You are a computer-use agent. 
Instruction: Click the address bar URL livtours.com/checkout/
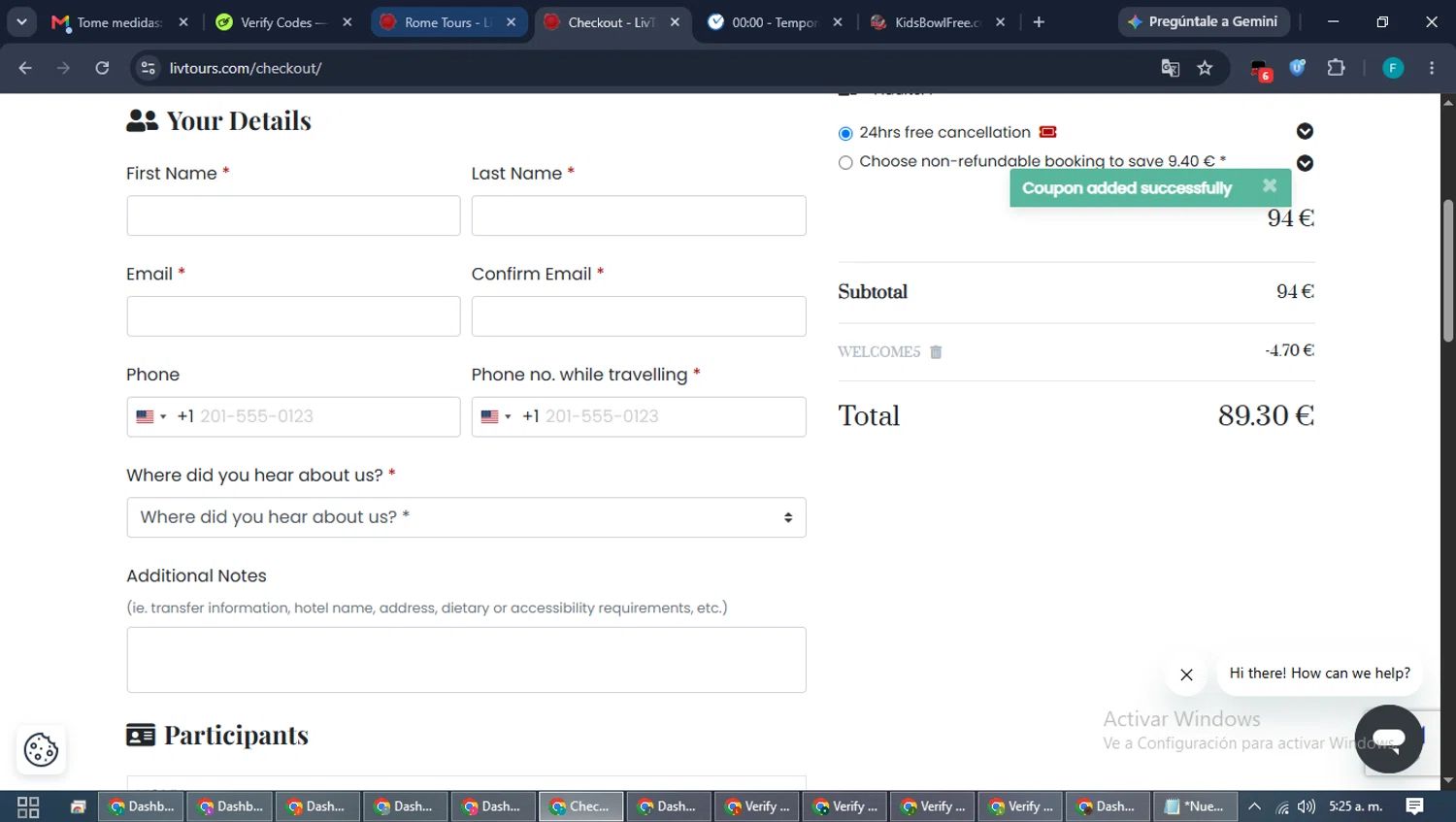246,68
